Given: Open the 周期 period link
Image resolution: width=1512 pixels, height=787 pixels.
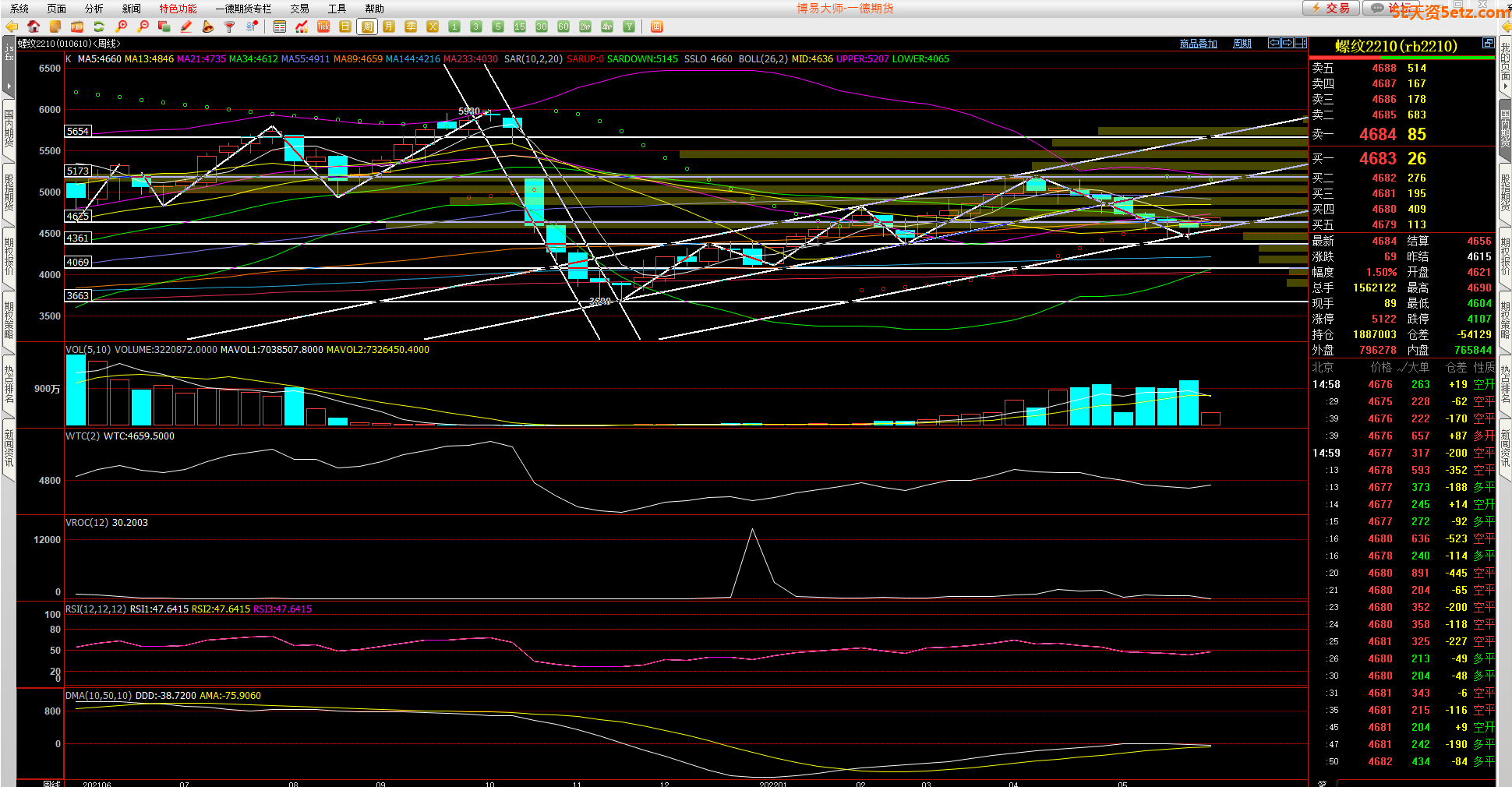Looking at the screenshot, I should pos(1242,44).
